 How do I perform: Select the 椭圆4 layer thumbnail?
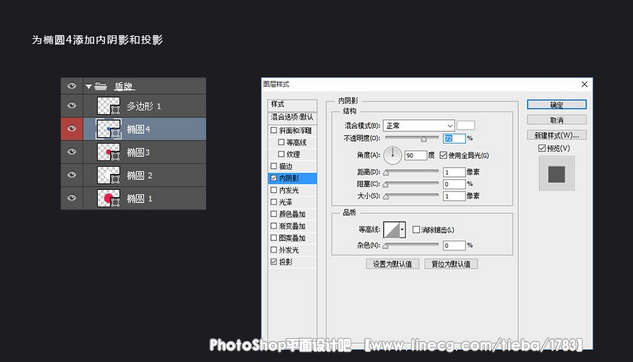(x=109, y=129)
